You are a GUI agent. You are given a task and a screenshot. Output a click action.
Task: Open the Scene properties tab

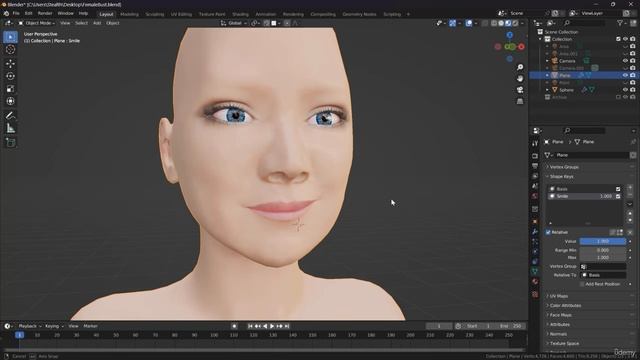click(535, 186)
